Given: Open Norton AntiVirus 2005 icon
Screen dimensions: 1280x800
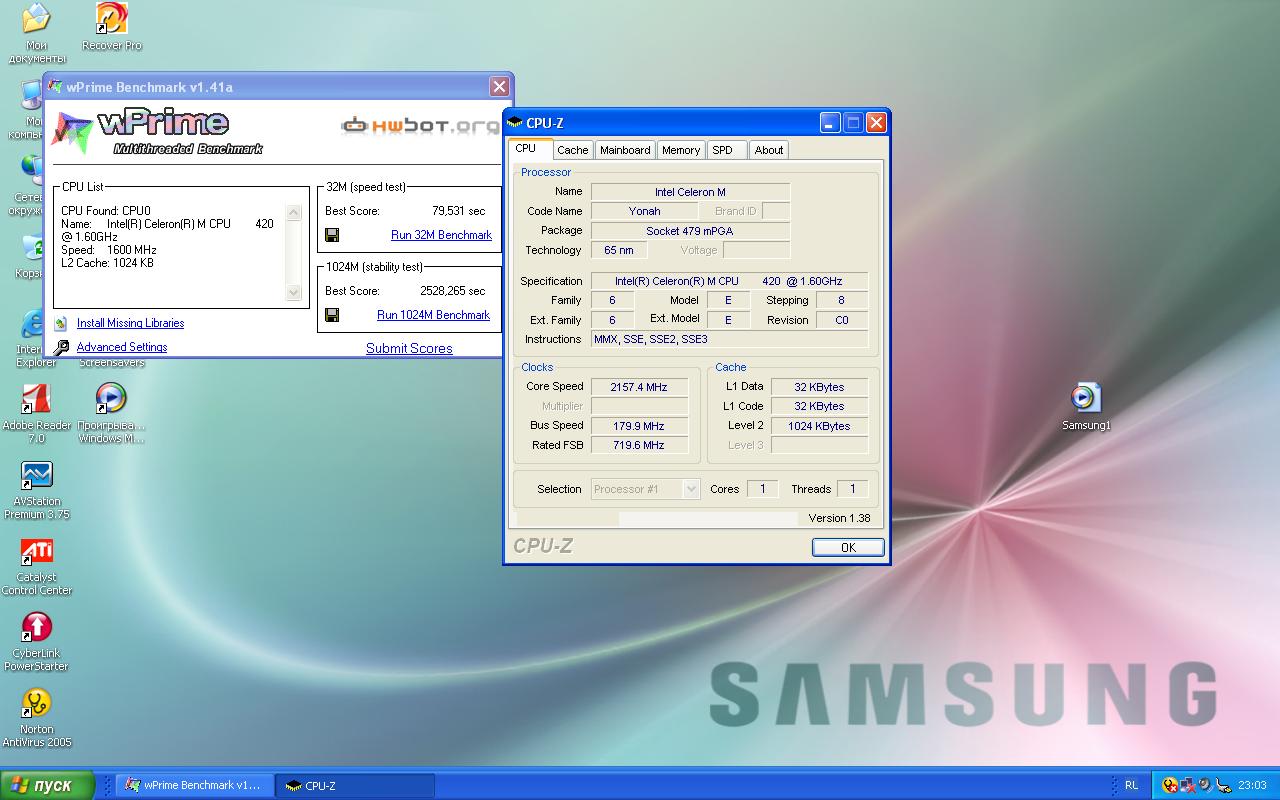Looking at the screenshot, I should tap(37, 718).
